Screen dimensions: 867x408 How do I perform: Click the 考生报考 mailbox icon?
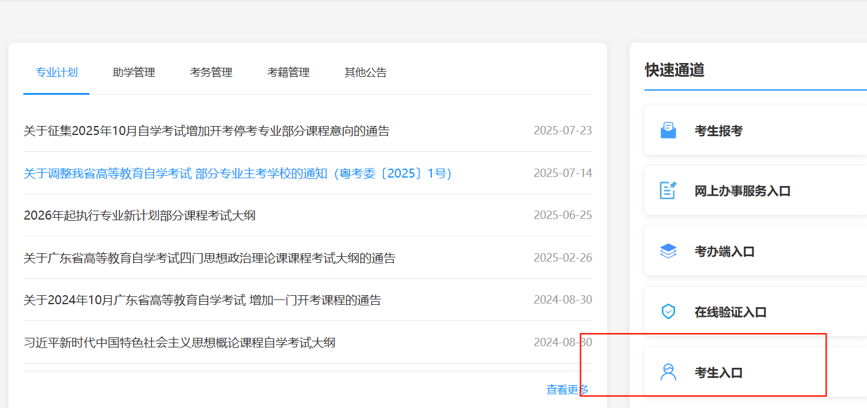pos(668,131)
